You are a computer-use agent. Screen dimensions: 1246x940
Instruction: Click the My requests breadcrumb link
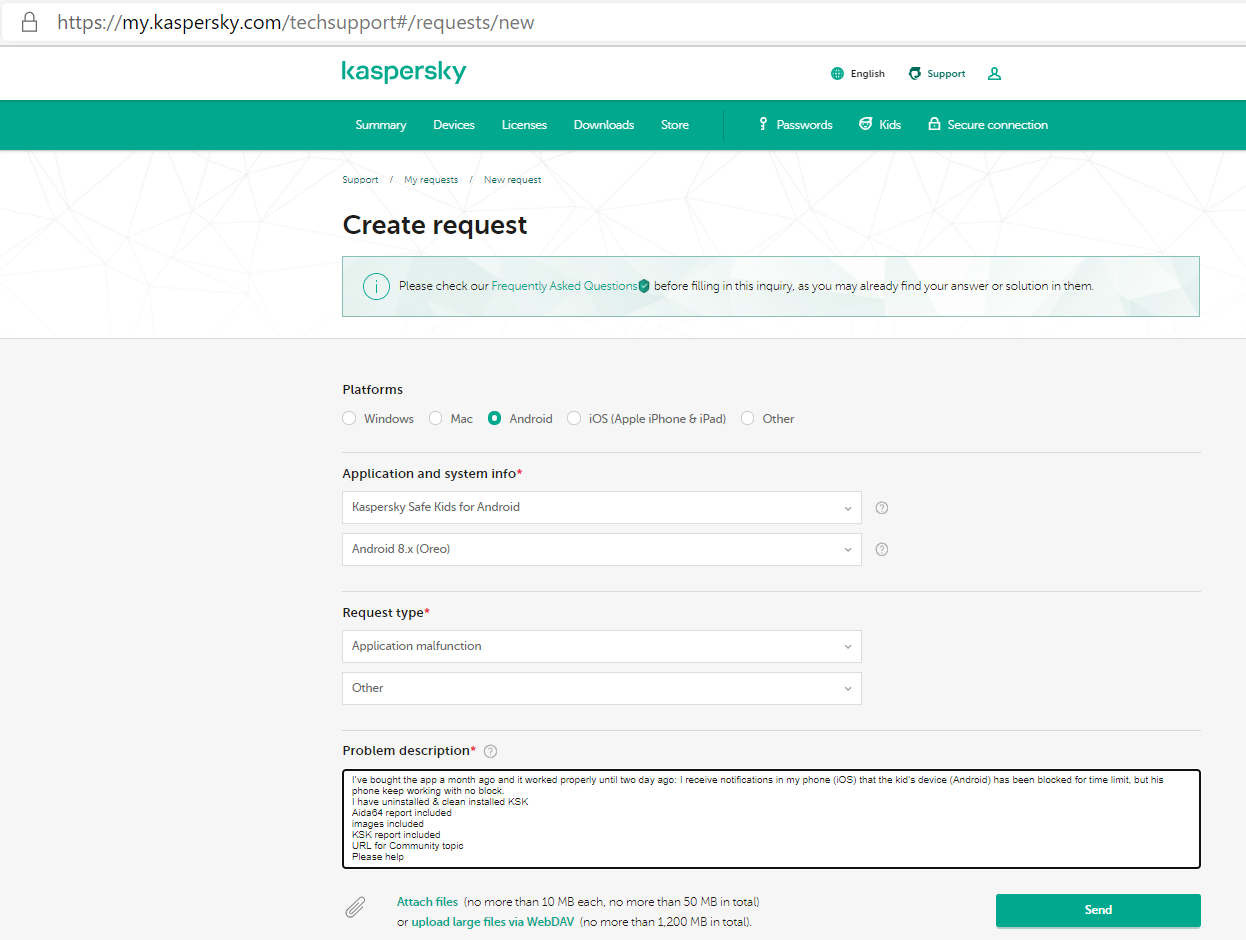431,180
